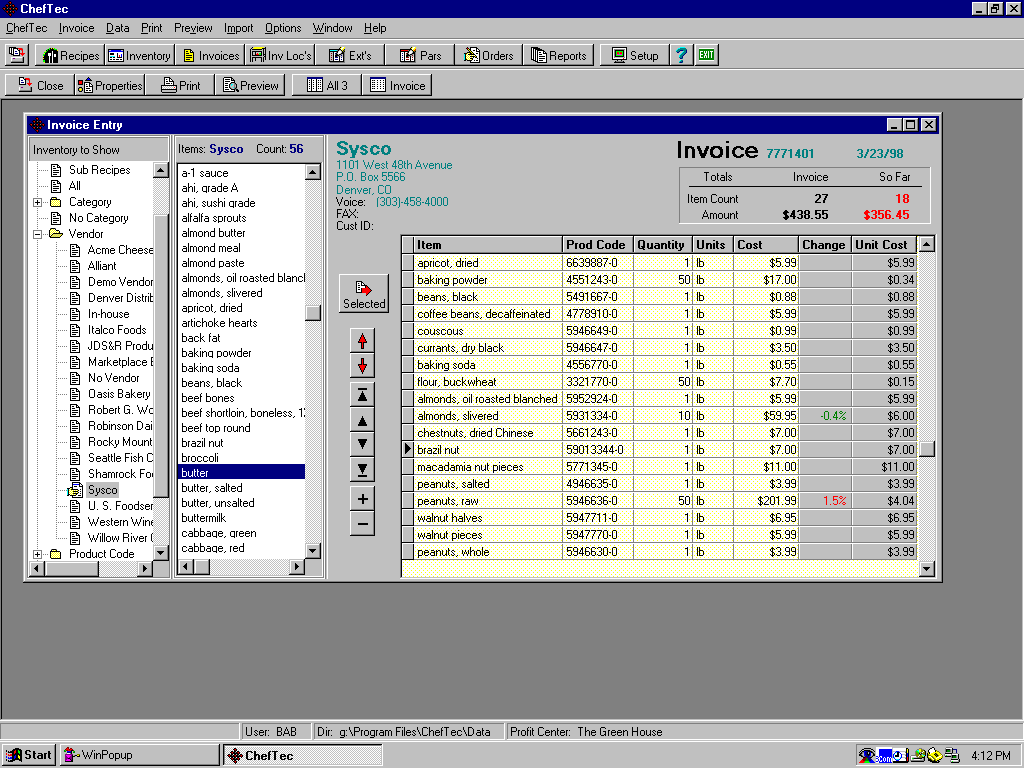The height and width of the screenshot is (768, 1024).
Task: Open Properties on the second toolbar
Action: coord(110,86)
